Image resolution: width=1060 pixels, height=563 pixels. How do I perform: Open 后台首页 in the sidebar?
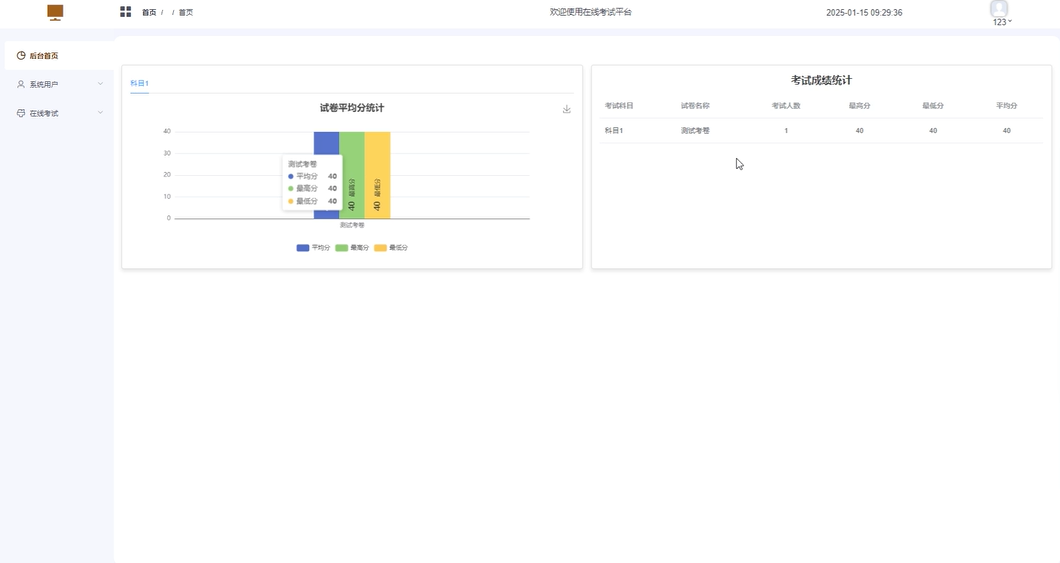point(59,55)
